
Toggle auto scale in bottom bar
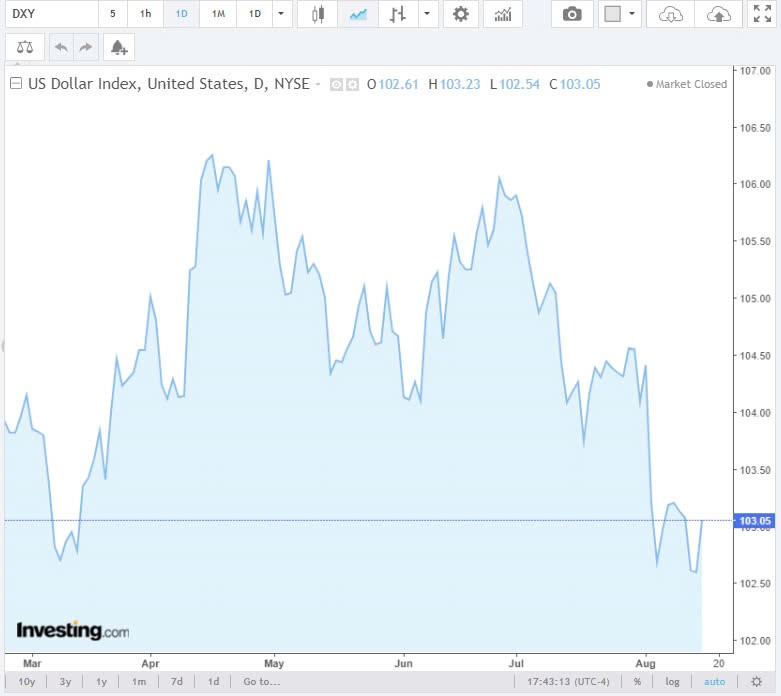click(714, 682)
